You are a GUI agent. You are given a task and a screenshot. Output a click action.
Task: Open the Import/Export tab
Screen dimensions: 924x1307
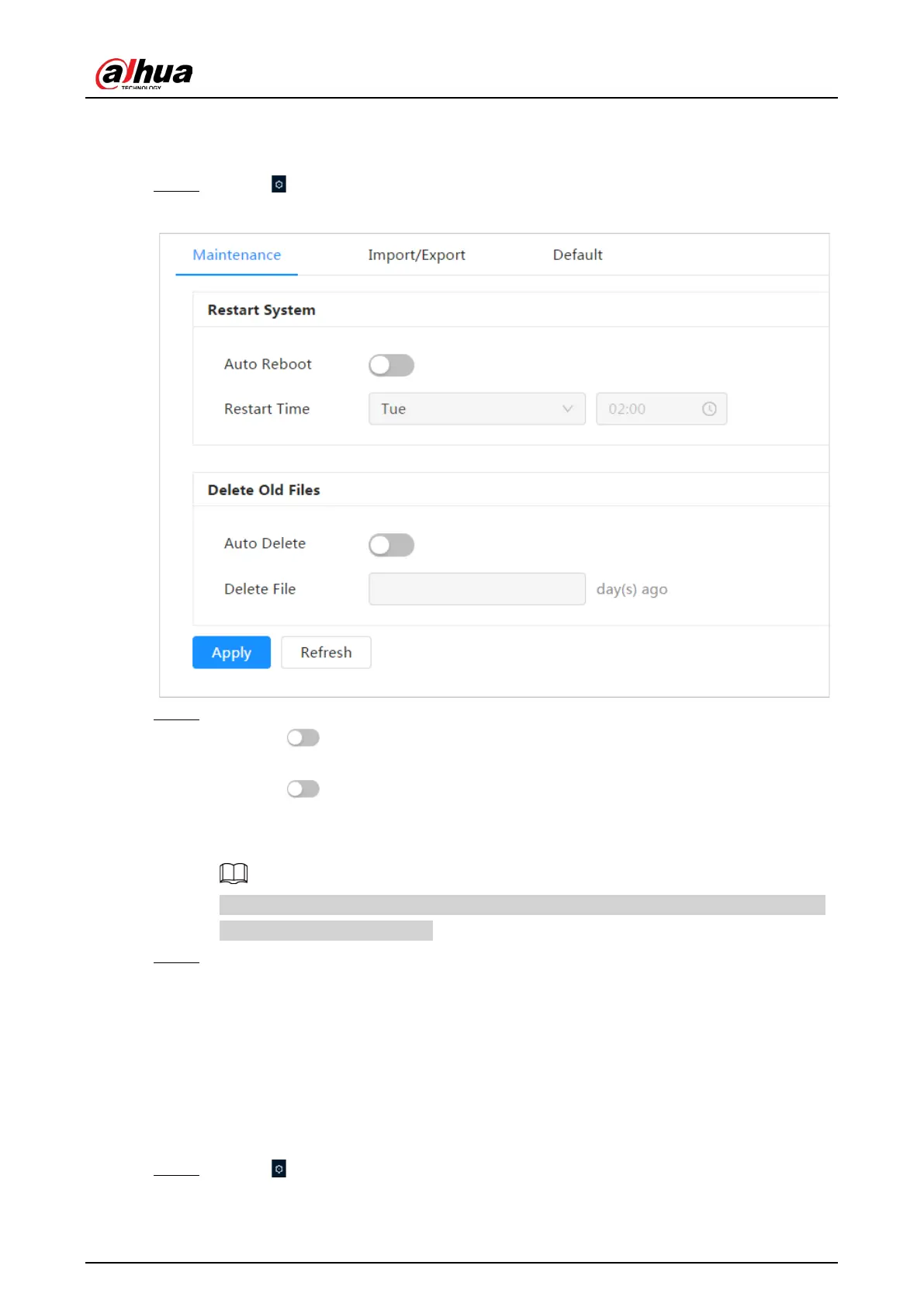click(x=417, y=255)
